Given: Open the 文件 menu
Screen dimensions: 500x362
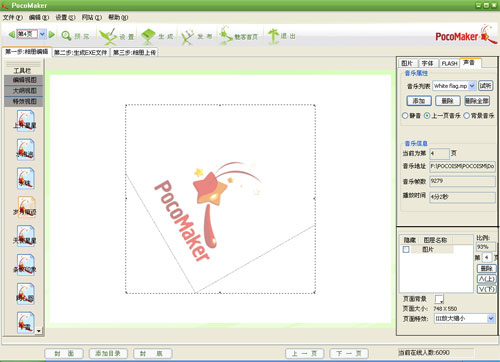Looking at the screenshot, I should pyautogui.click(x=12, y=17).
